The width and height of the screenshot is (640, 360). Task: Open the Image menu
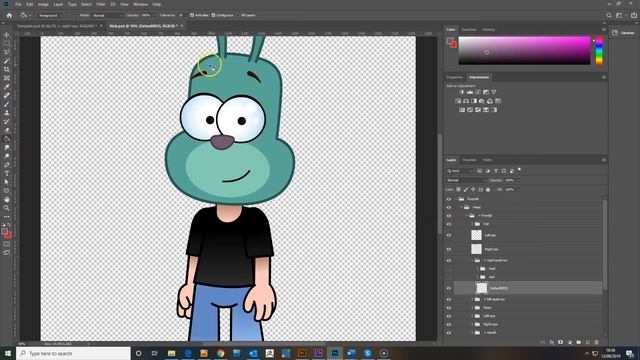click(x=43, y=4)
